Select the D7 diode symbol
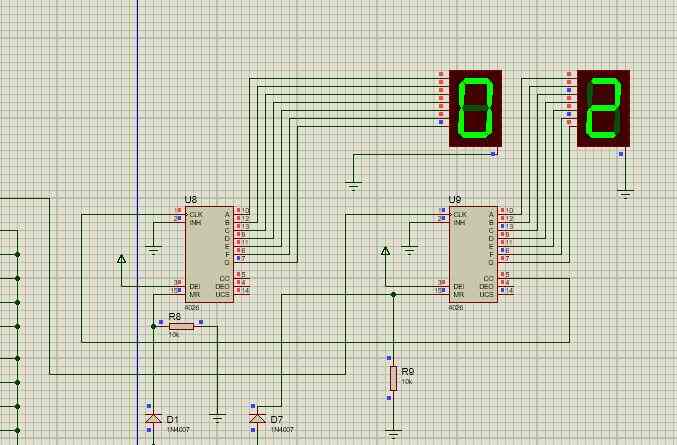 tap(257, 418)
